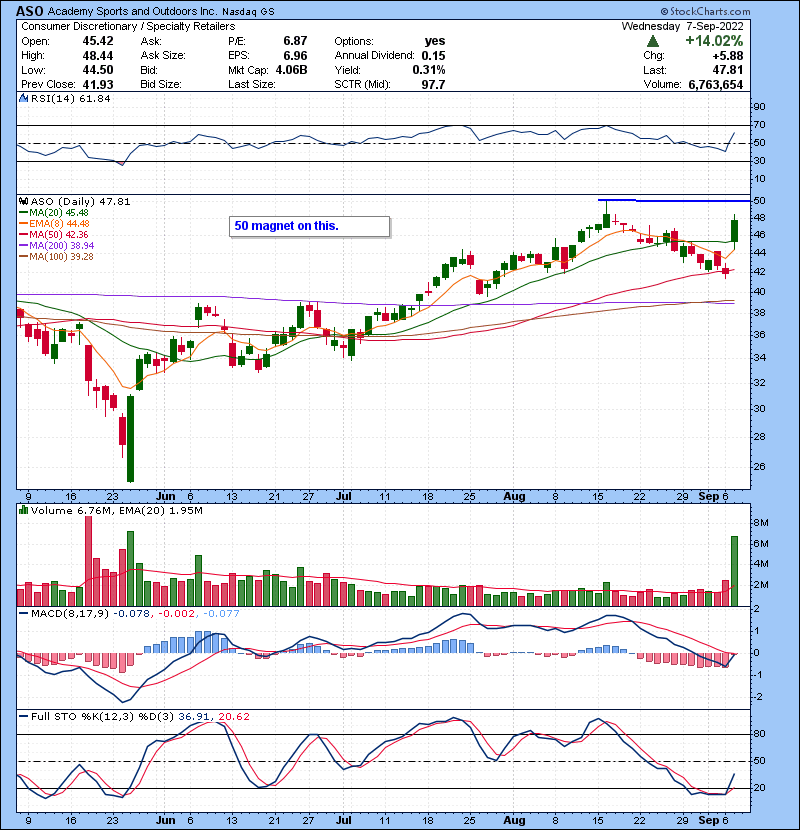Viewport: 800px width, 830px height.
Task: Click the price axis 26 label
Action: coord(759,467)
